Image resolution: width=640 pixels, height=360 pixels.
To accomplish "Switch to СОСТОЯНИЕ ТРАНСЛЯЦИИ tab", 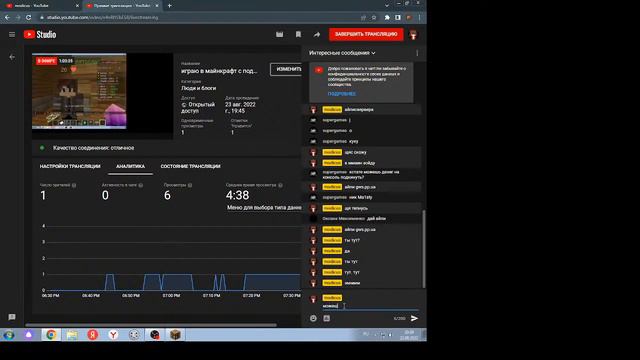I will [190, 167].
